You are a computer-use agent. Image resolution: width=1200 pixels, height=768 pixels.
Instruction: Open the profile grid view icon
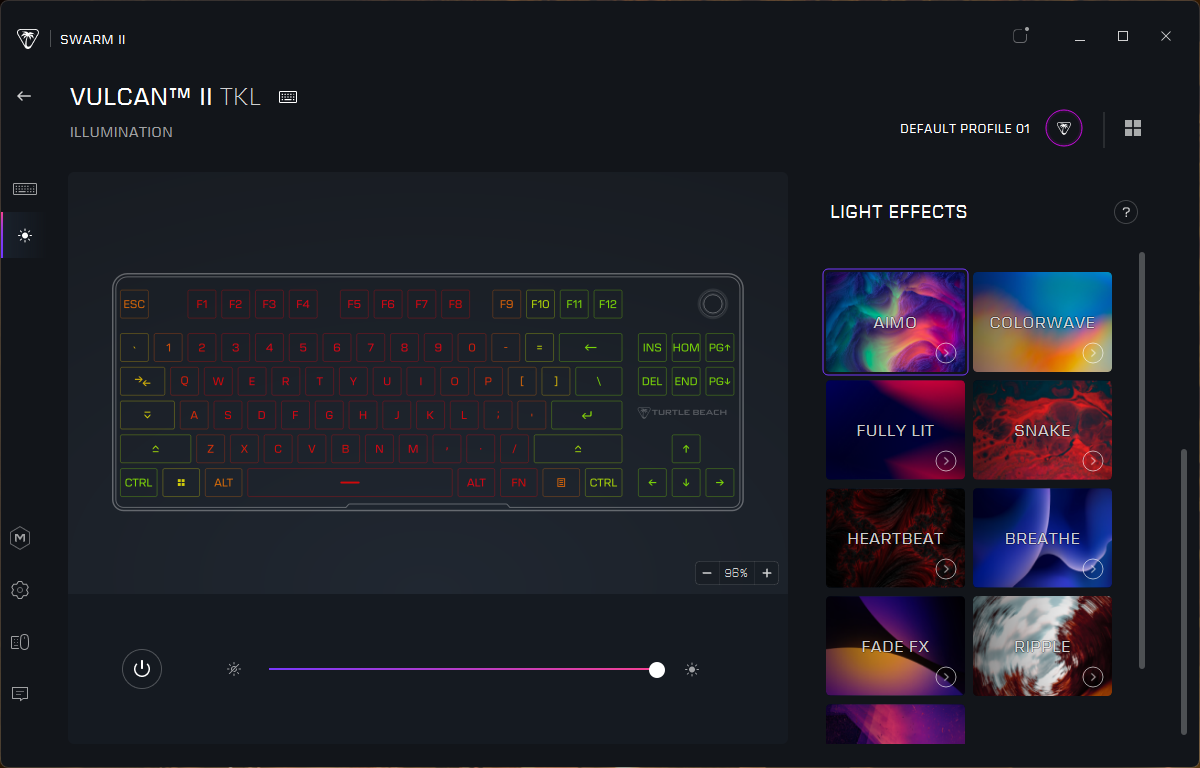(x=1133, y=128)
